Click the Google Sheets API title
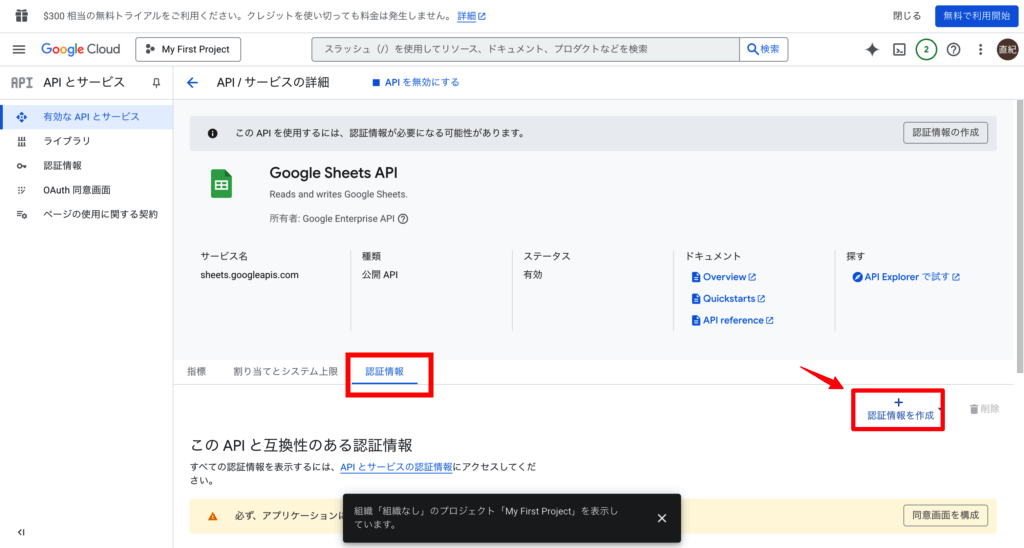This screenshot has width=1024, height=548. coord(333,173)
